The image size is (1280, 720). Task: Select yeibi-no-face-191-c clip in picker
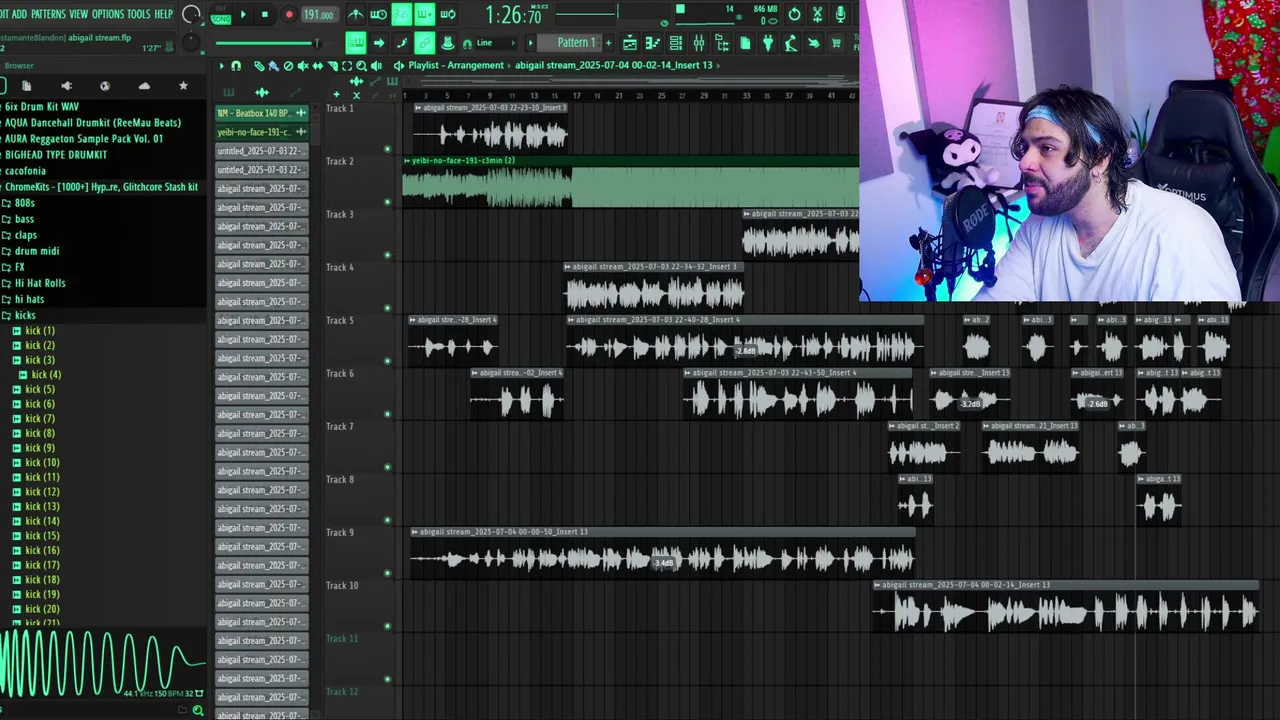click(262, 132)
